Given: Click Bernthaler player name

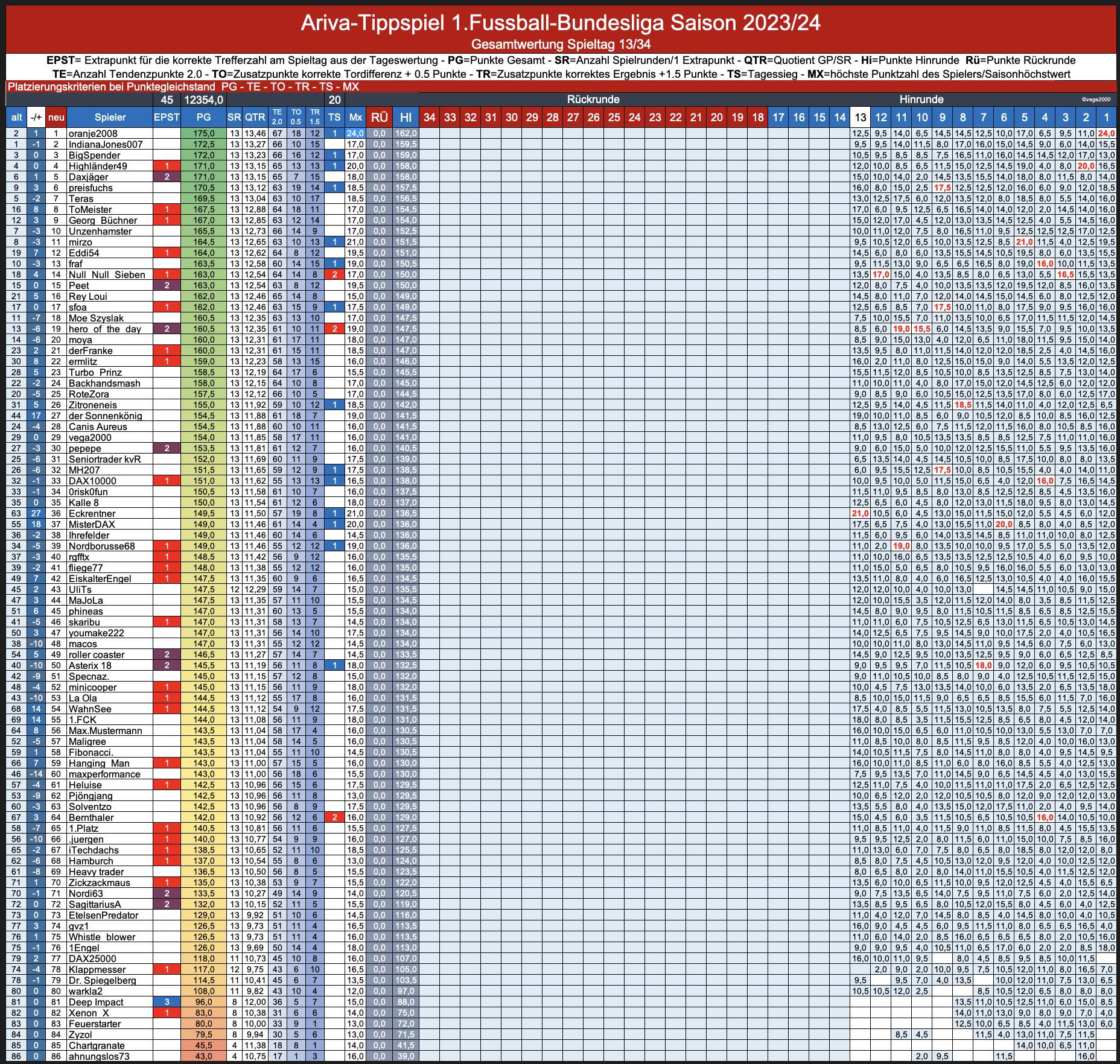Looking at the screenshot, I should click(x=91, y=817).
